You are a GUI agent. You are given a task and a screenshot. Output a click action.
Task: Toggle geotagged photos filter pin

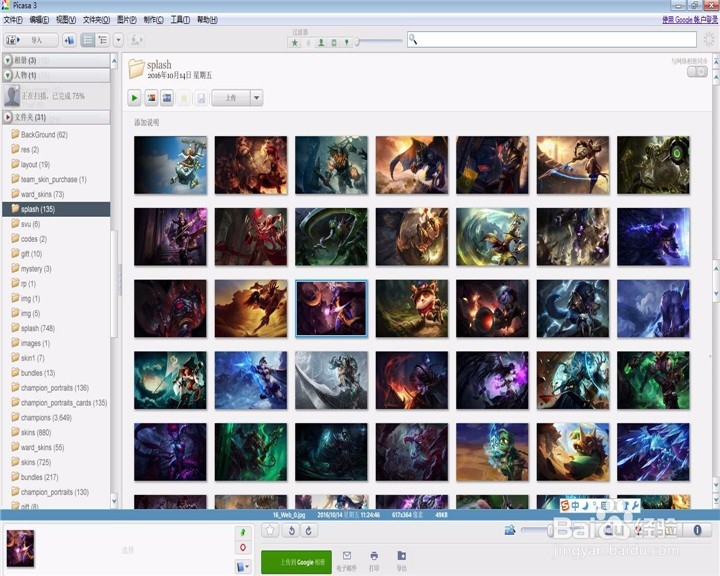point(346,43)
